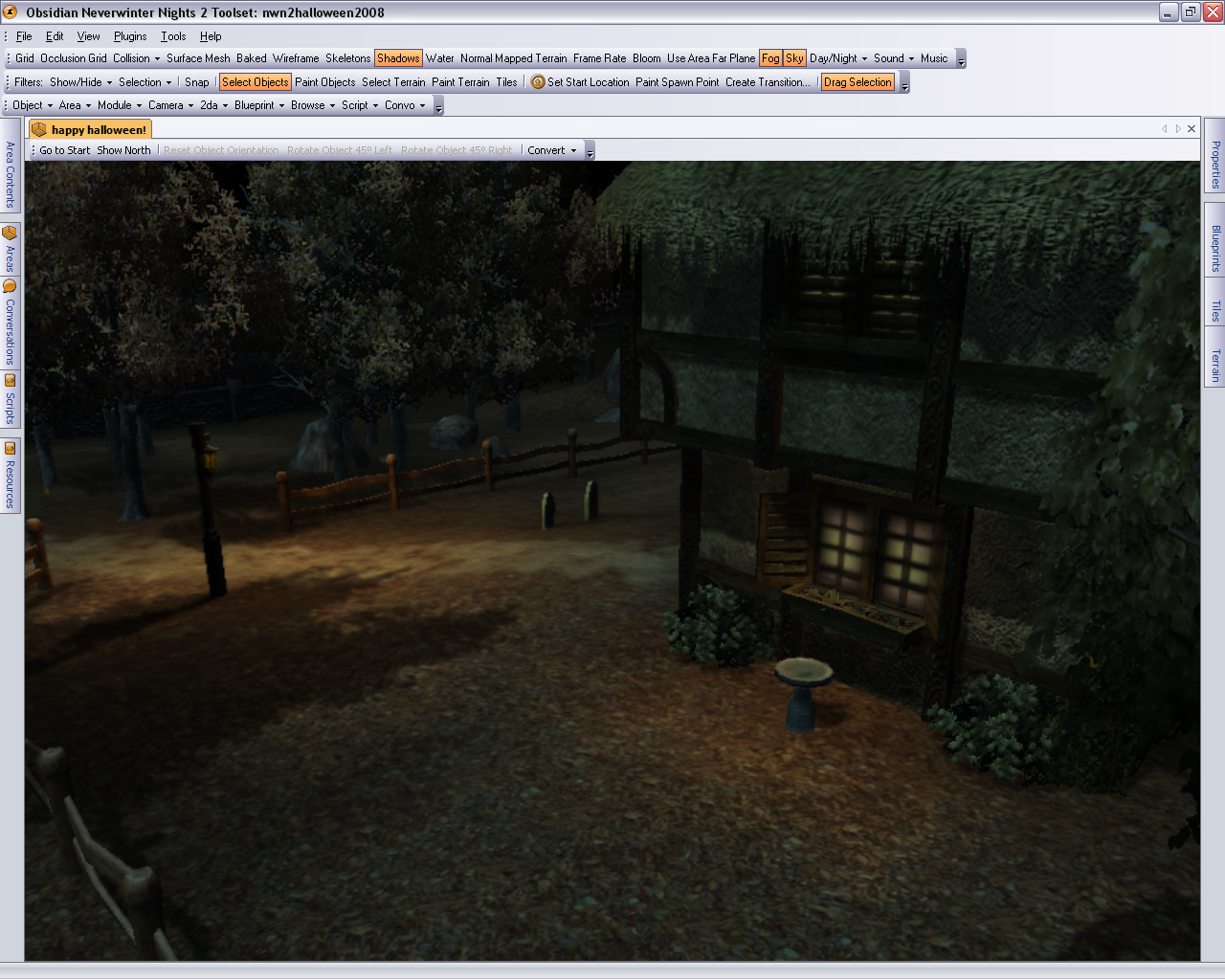Turn off Sky rendering
The image size is (1225, 980).
pos(794,58)
